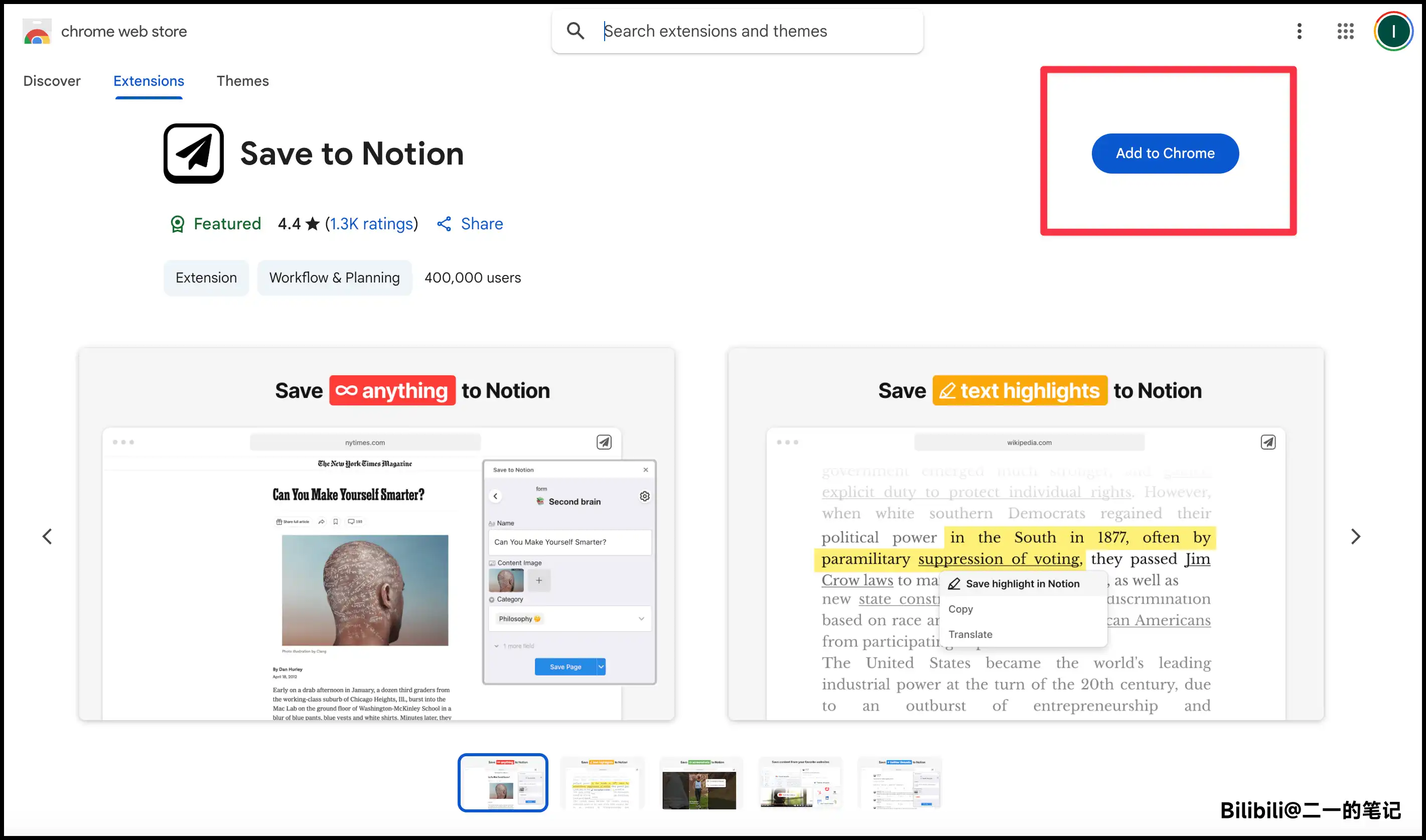Viewport: 1426px width, 840px height.
Task: Click the back chevron in the Second brain form
Action: (496, 496)
